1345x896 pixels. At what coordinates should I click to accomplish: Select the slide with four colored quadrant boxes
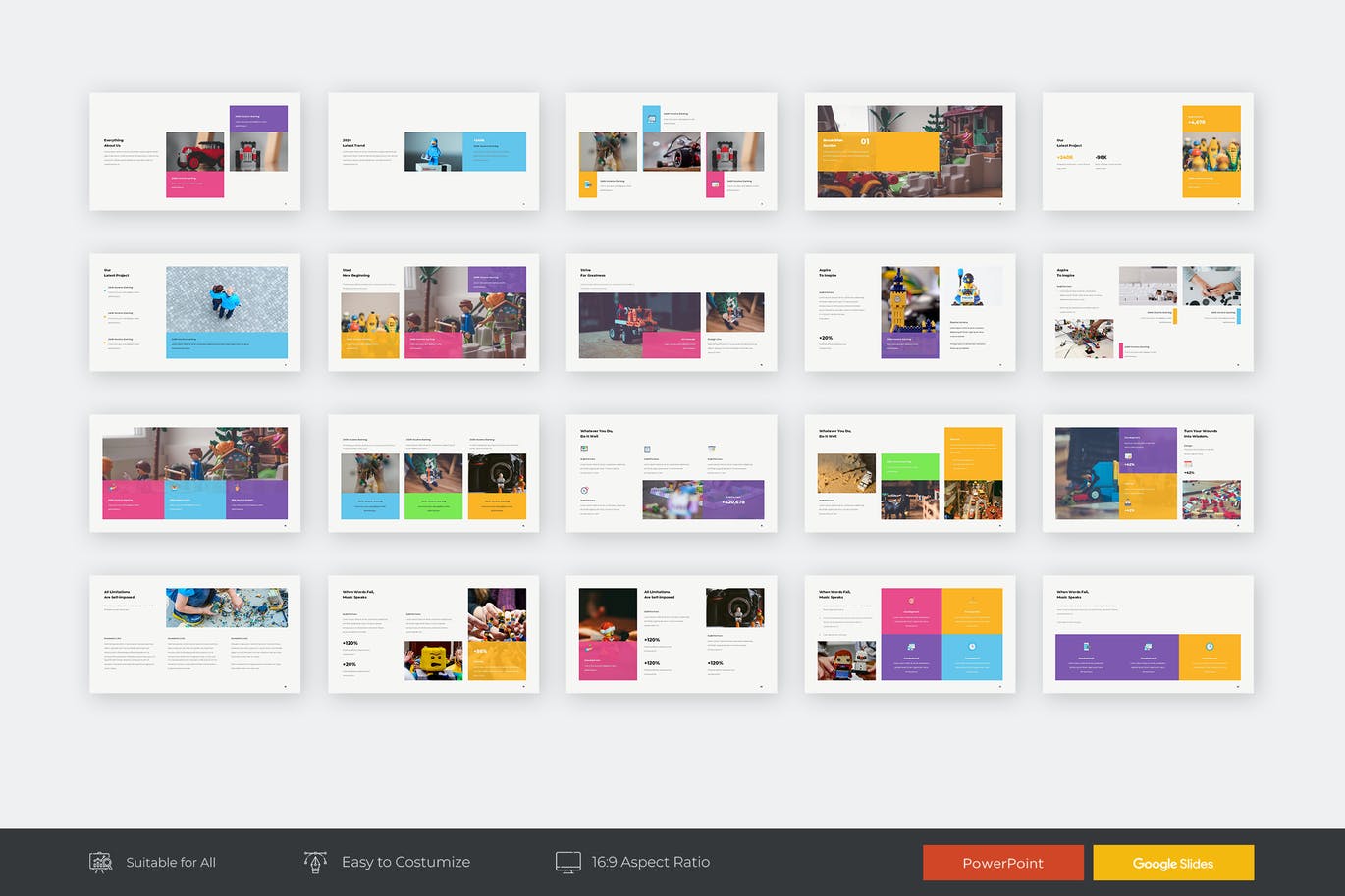(909, 634)
